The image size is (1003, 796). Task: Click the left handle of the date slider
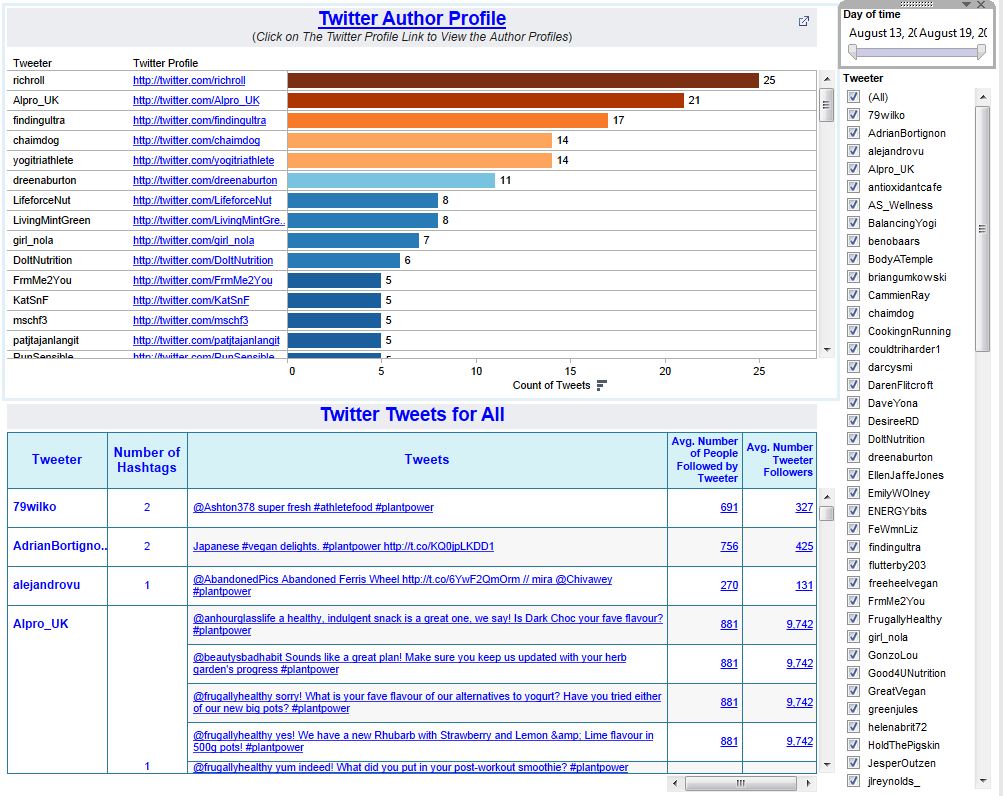click(852, 52)
